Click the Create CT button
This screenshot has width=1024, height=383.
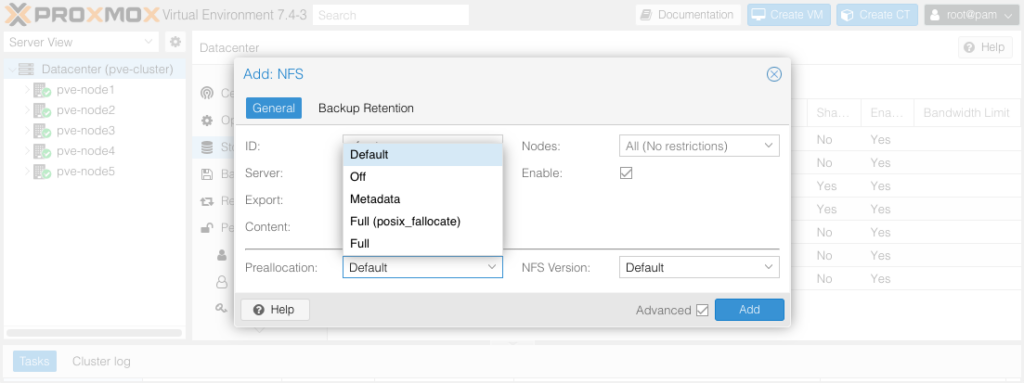coord(877,15)
